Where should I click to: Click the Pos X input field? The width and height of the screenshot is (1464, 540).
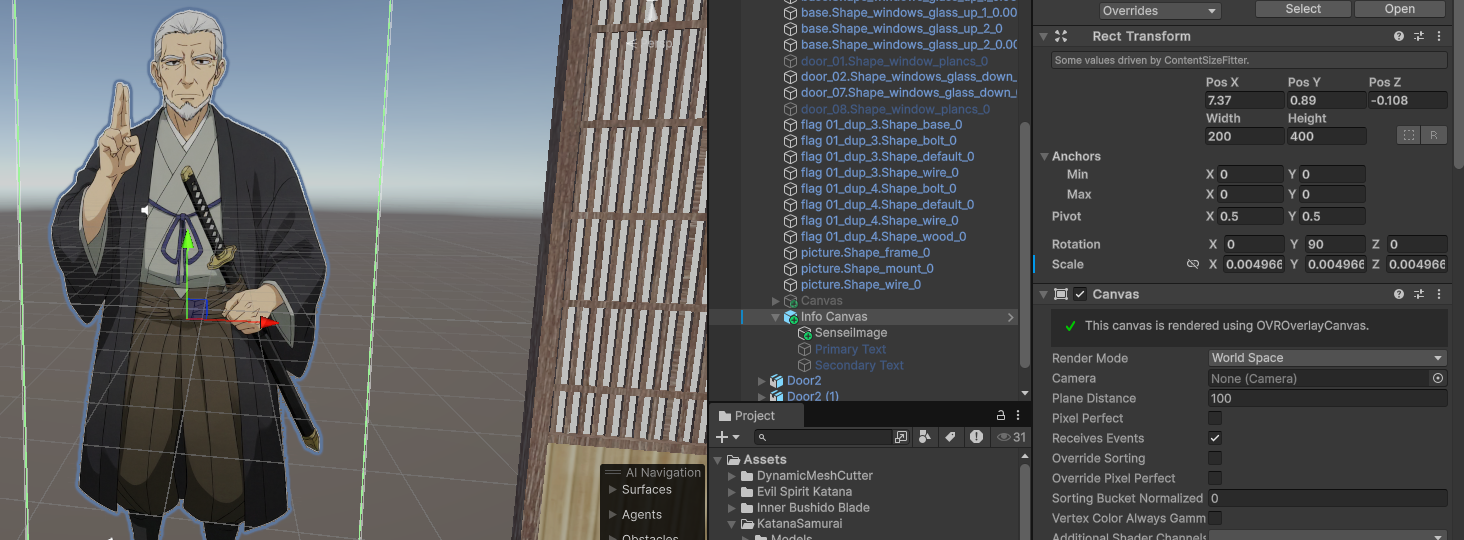1244,100
